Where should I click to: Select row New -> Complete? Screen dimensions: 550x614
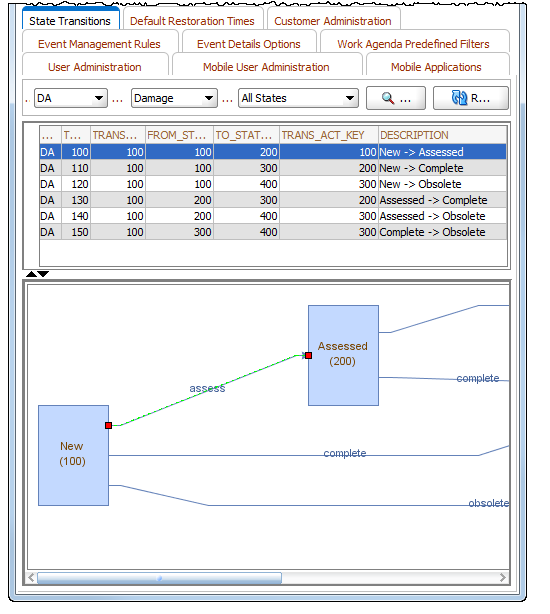(273, 168)
